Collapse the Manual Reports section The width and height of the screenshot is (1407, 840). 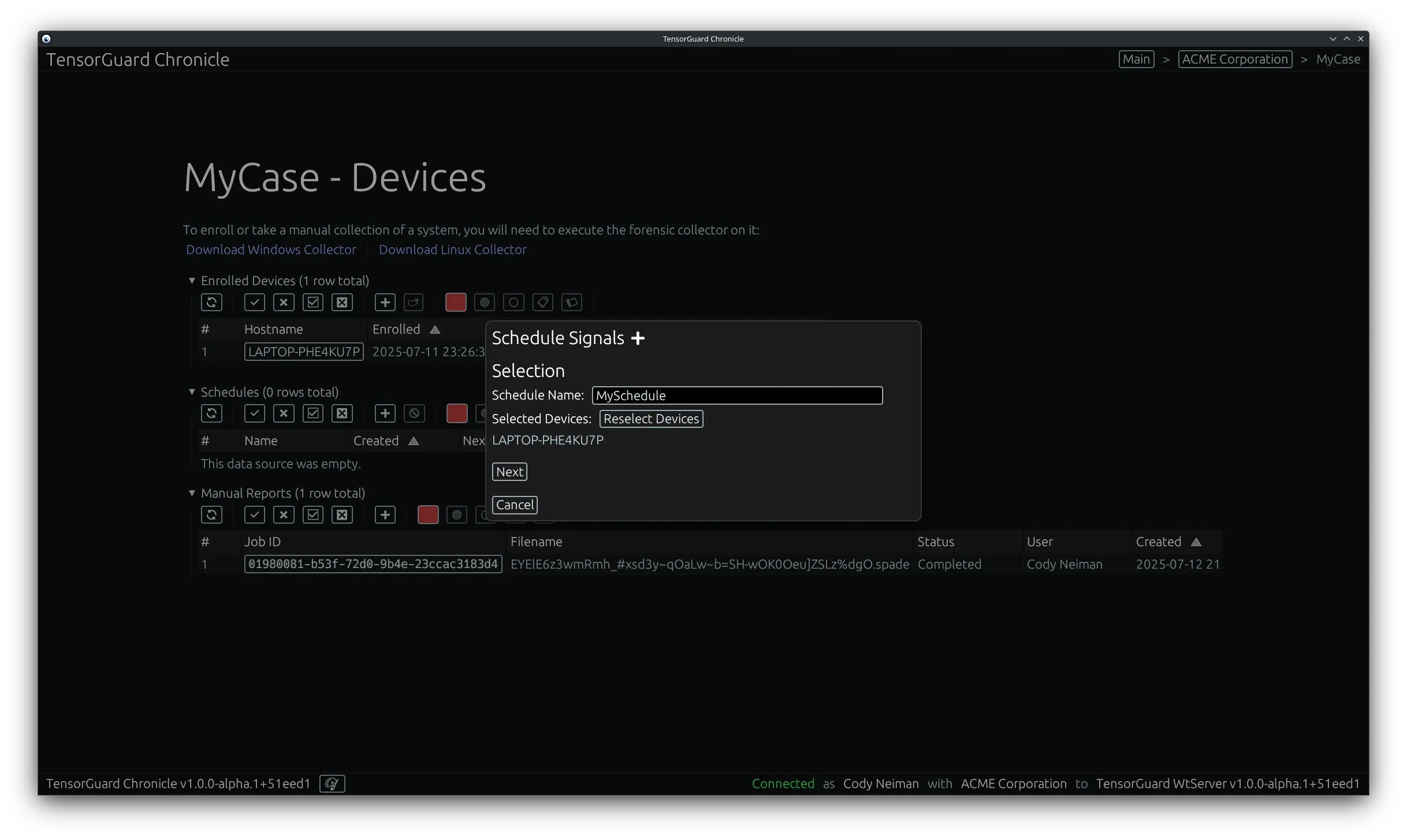tap(192, 493)
